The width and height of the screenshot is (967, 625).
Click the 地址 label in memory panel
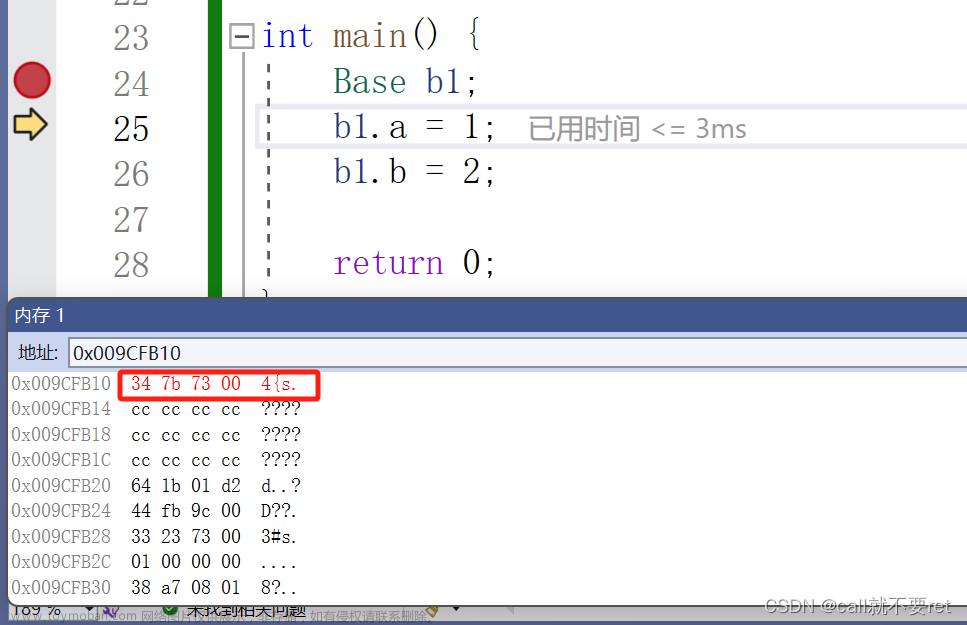[38, 353]
